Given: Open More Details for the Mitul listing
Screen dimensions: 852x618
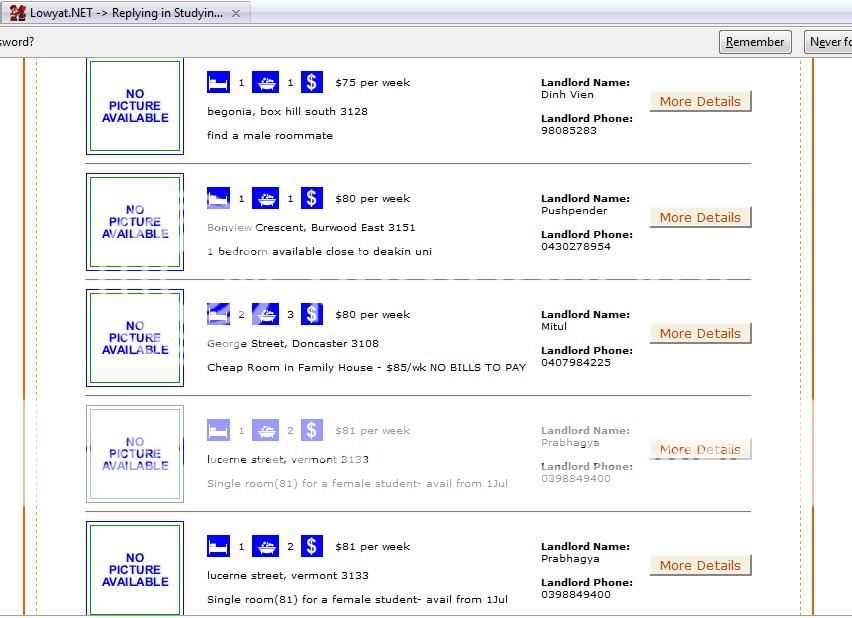Looking at the screenshot, I should click(700, 333).
